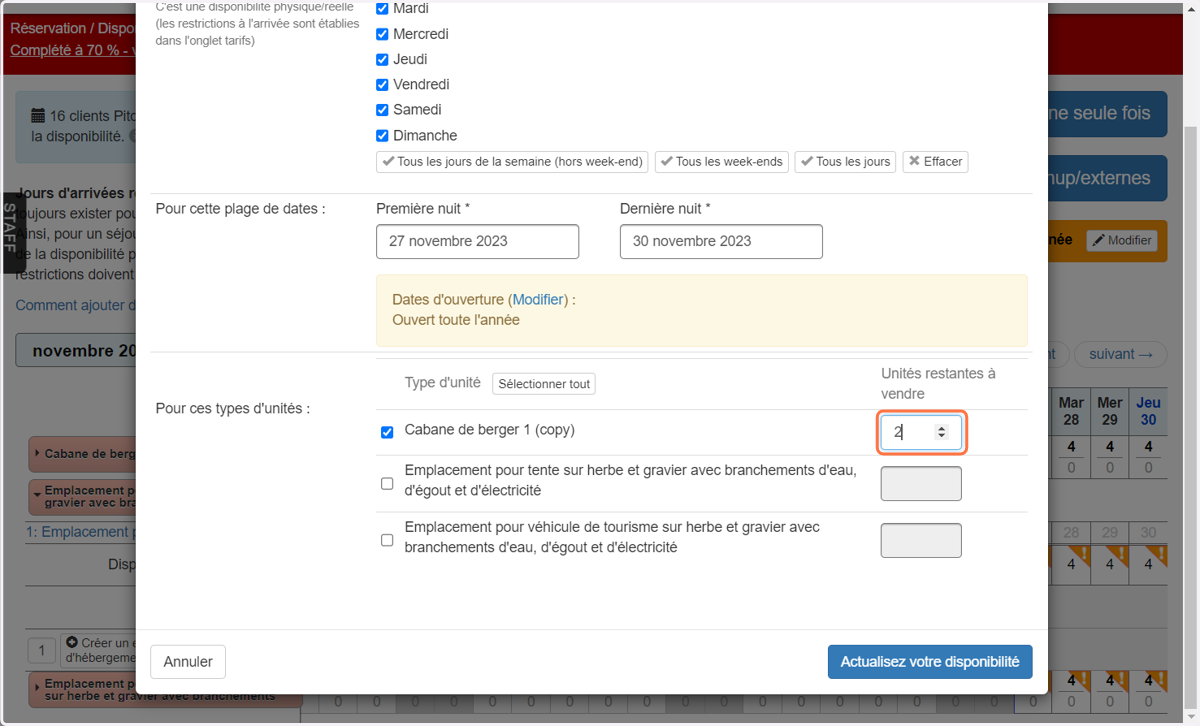Check Emplacement pour véhicule de tourisme
Viewport: 1200px width, 726px height.
pos(387,540)
